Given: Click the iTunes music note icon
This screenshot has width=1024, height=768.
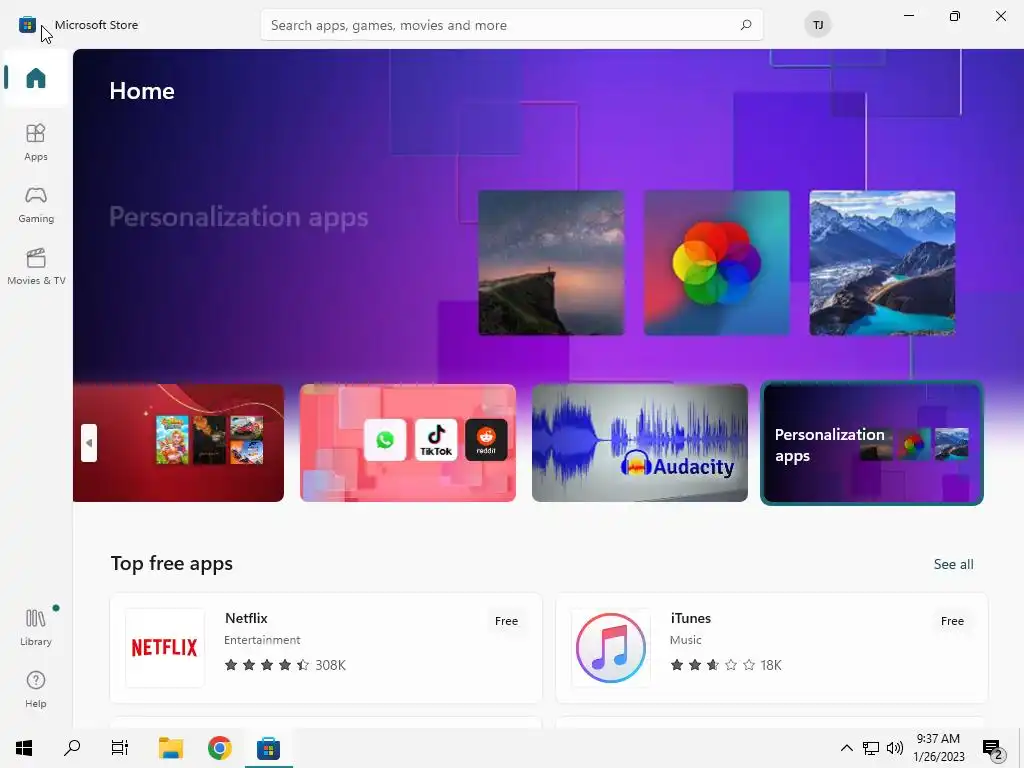Looking at the screenshot, I should pyautogui.click(x=611, y=648).
